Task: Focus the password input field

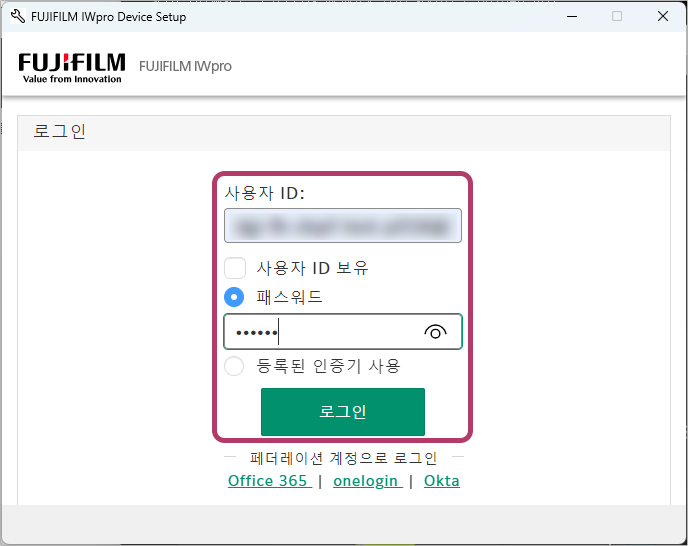Action: tap(320, 332)
